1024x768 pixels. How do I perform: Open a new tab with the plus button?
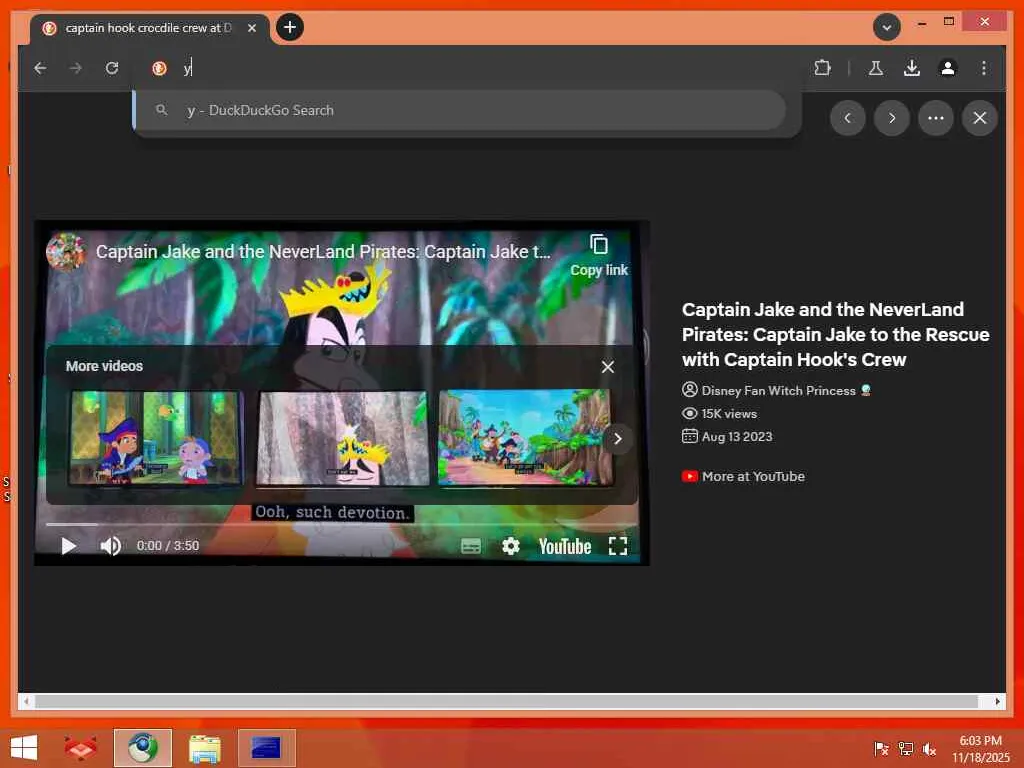(x=290, y=27)
